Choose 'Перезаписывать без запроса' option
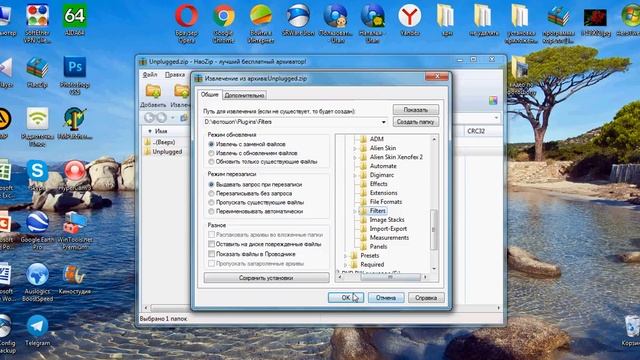 (211, 193)
